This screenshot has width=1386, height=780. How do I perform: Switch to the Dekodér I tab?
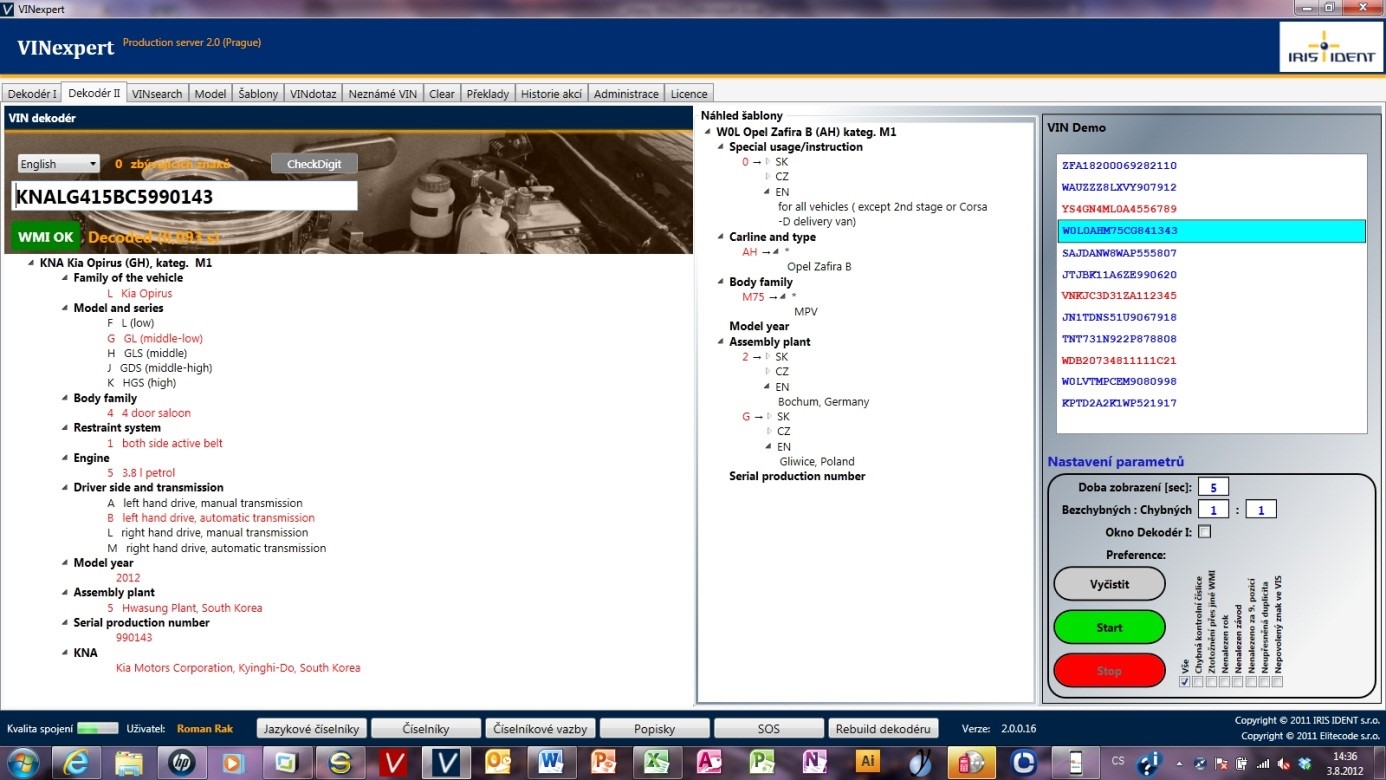(32, 94)
